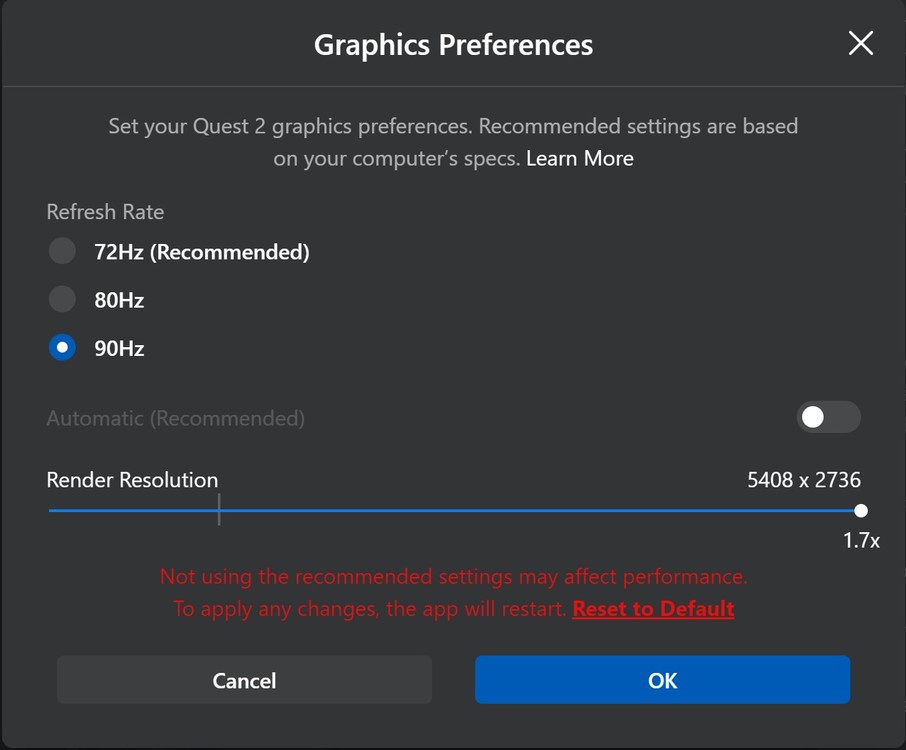The width and height of the screenshot is (906, 750).
Task: Click Reset to Default link
Action: [x=653, y=608]
